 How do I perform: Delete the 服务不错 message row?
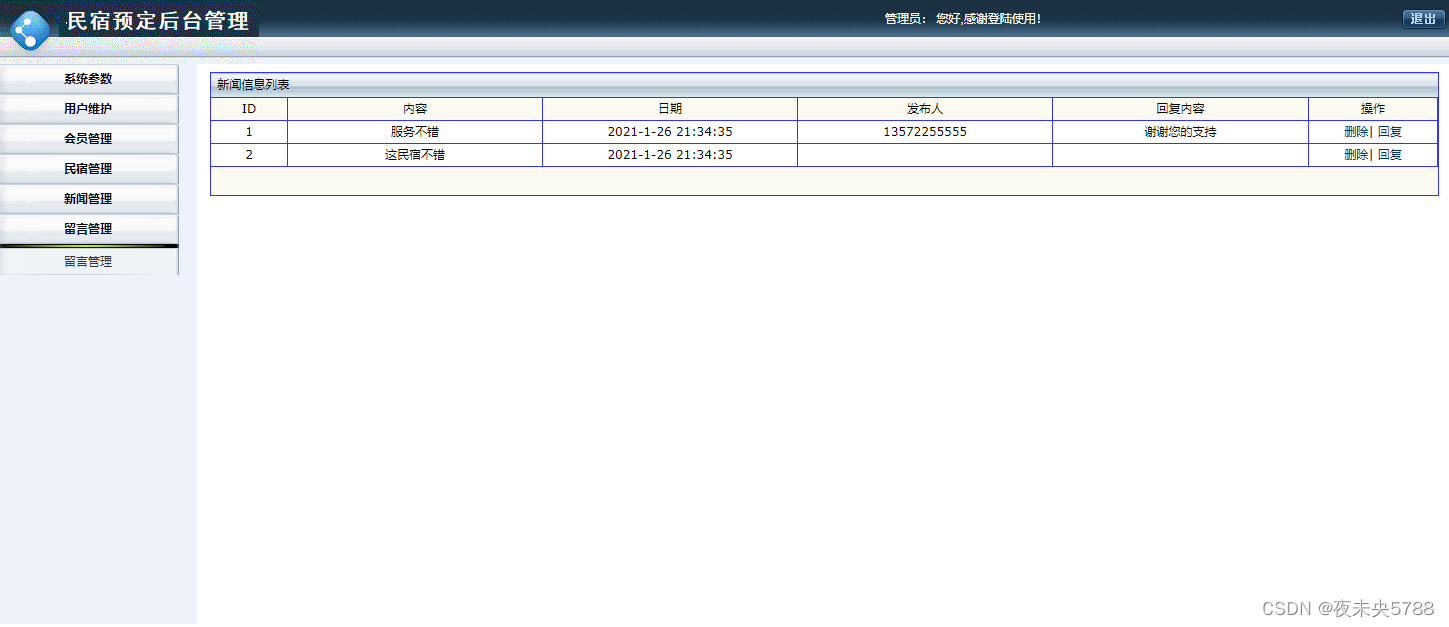[x=1356, y=132]
